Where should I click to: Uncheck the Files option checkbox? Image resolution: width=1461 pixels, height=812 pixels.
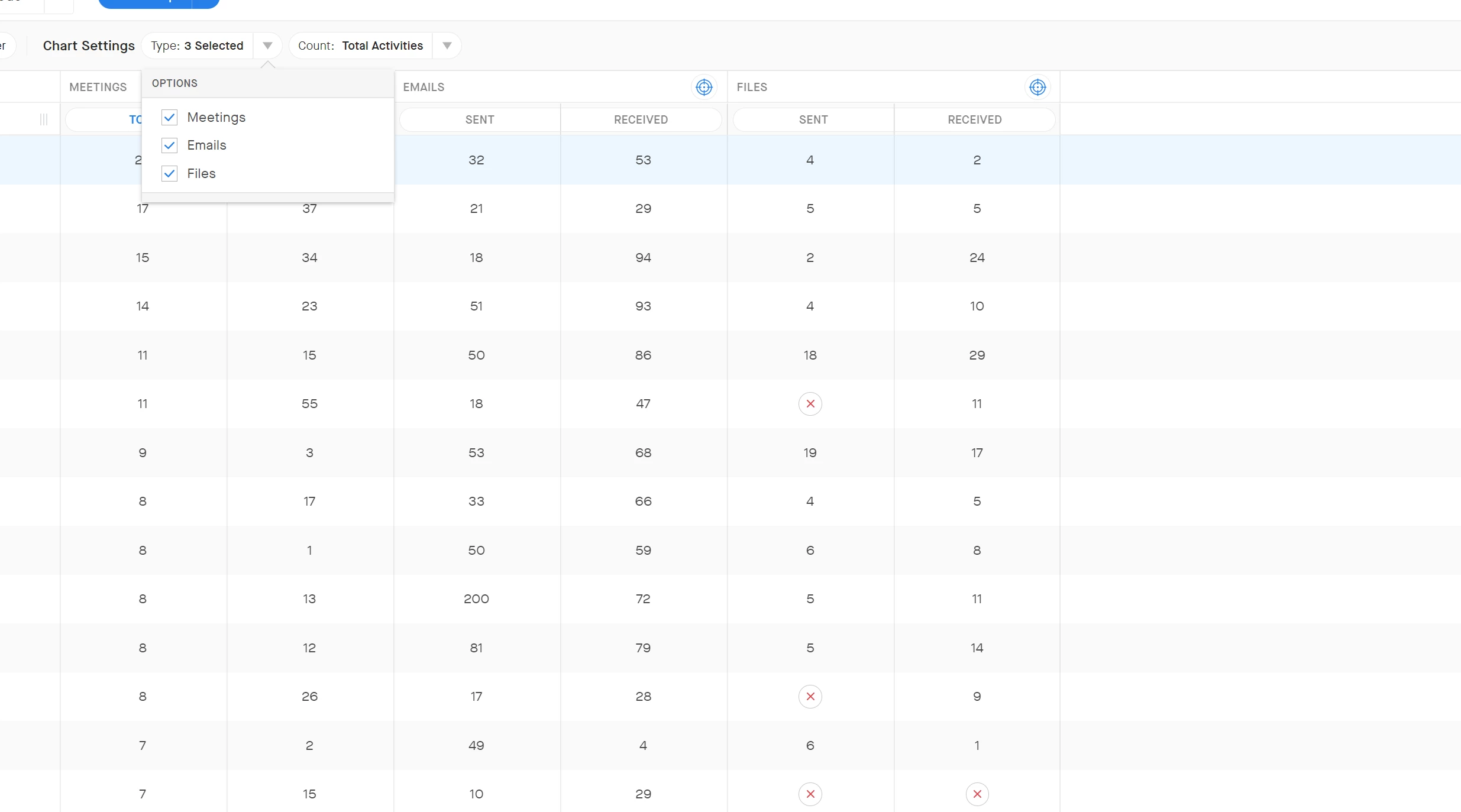coord(169,174)
